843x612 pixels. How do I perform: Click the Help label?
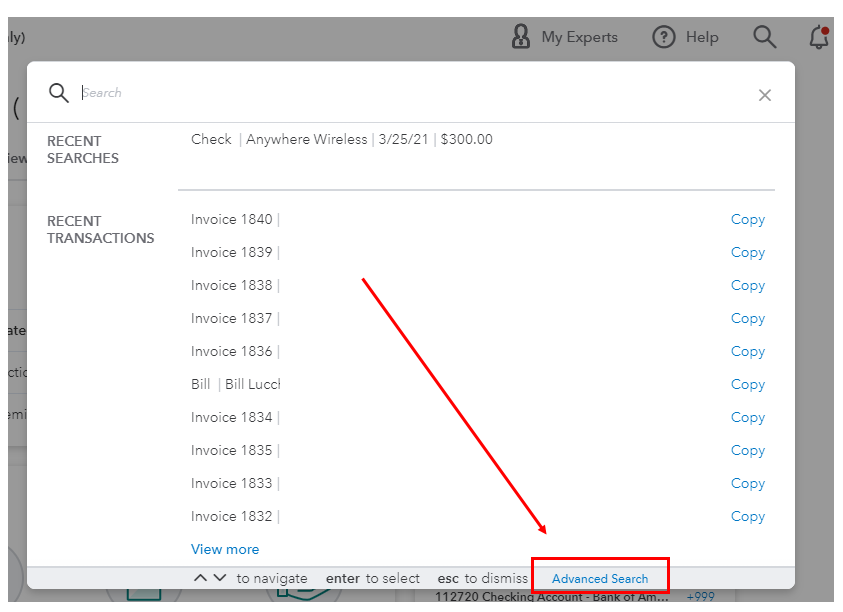(702, 37)
